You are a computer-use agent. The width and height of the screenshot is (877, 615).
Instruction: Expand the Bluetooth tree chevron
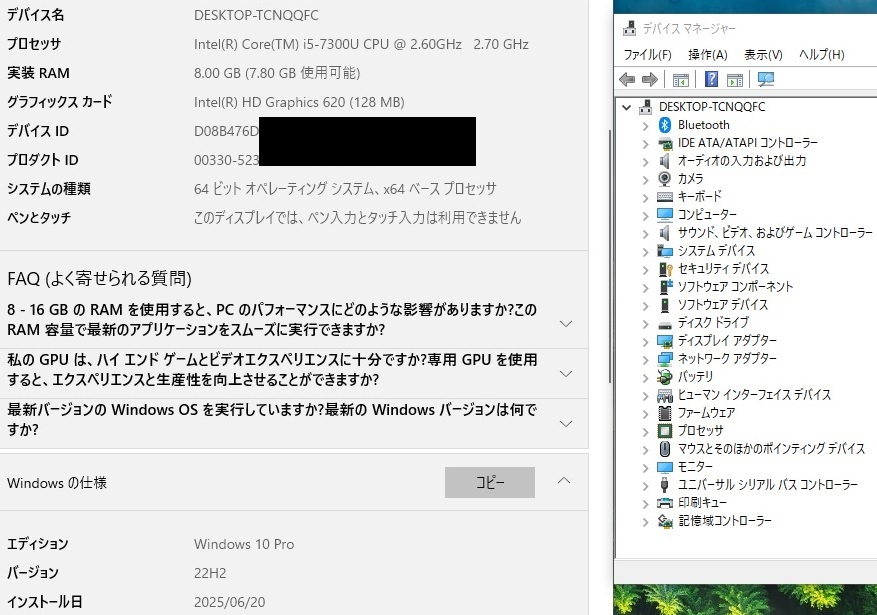[x=645, y=125]
